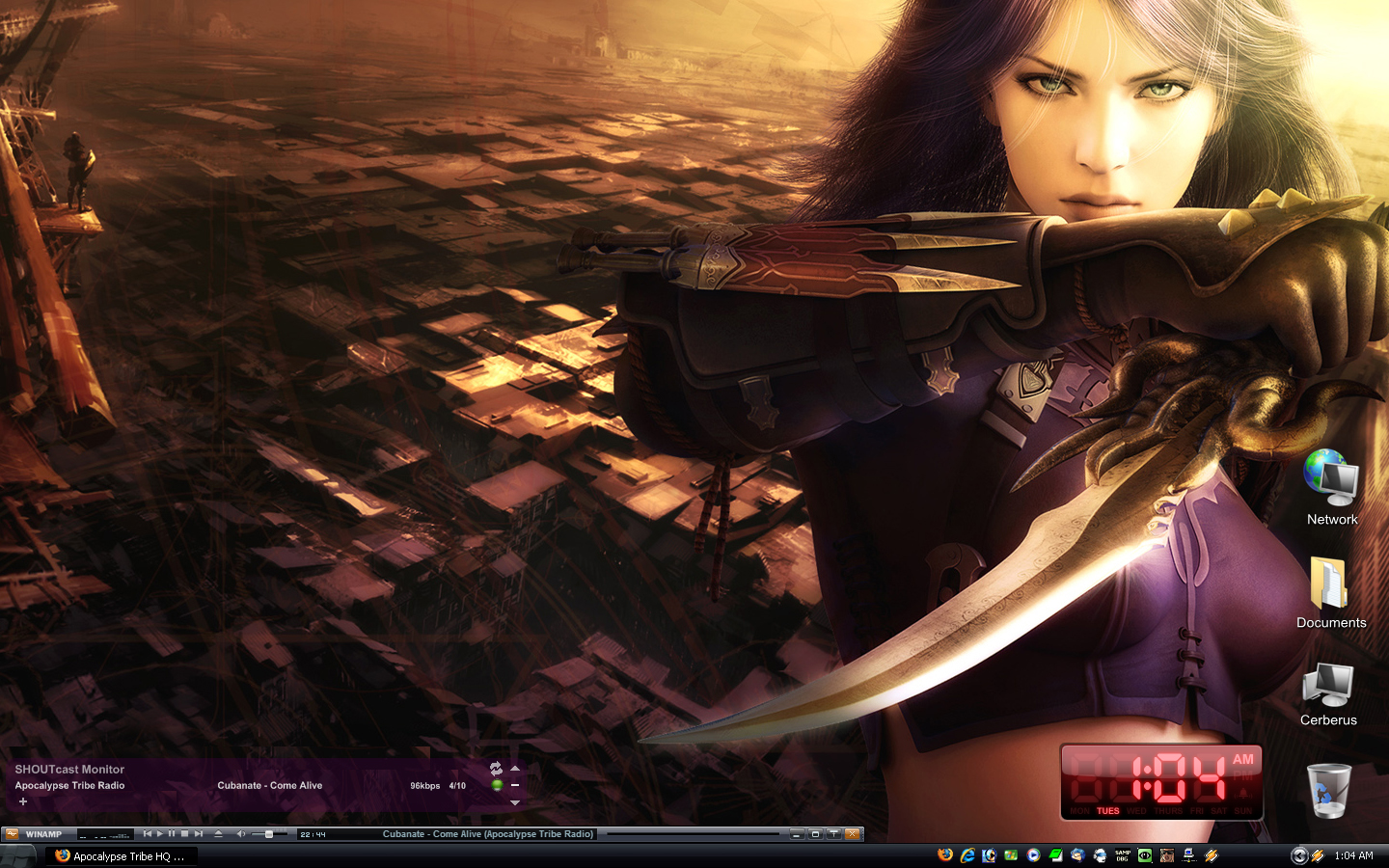Image resolution: width=1389 pixels, height=868 pixels.
Task: Open the Cerberus computer icon
Action: point(1328,693)
